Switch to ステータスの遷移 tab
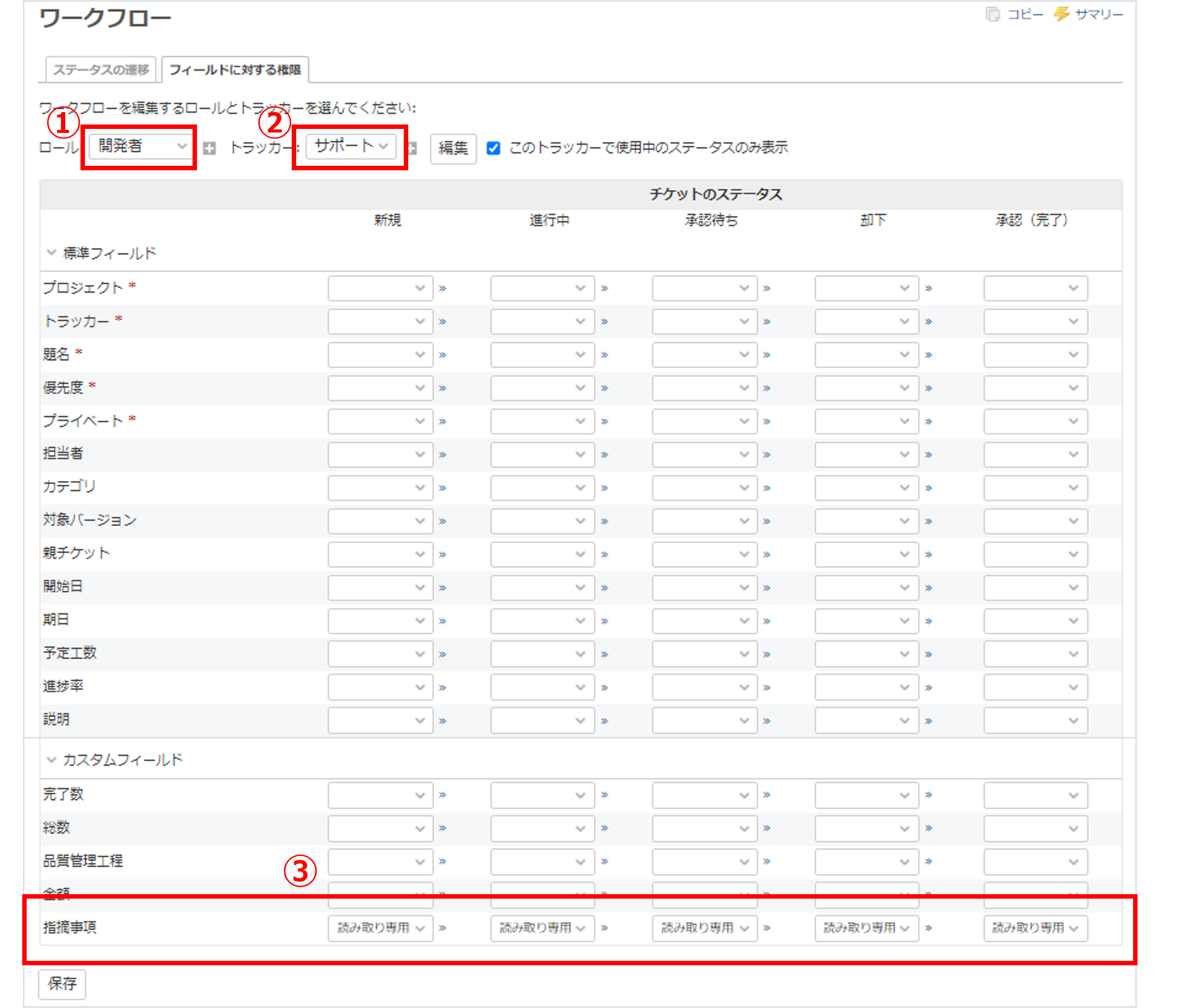 coord(101,70)
